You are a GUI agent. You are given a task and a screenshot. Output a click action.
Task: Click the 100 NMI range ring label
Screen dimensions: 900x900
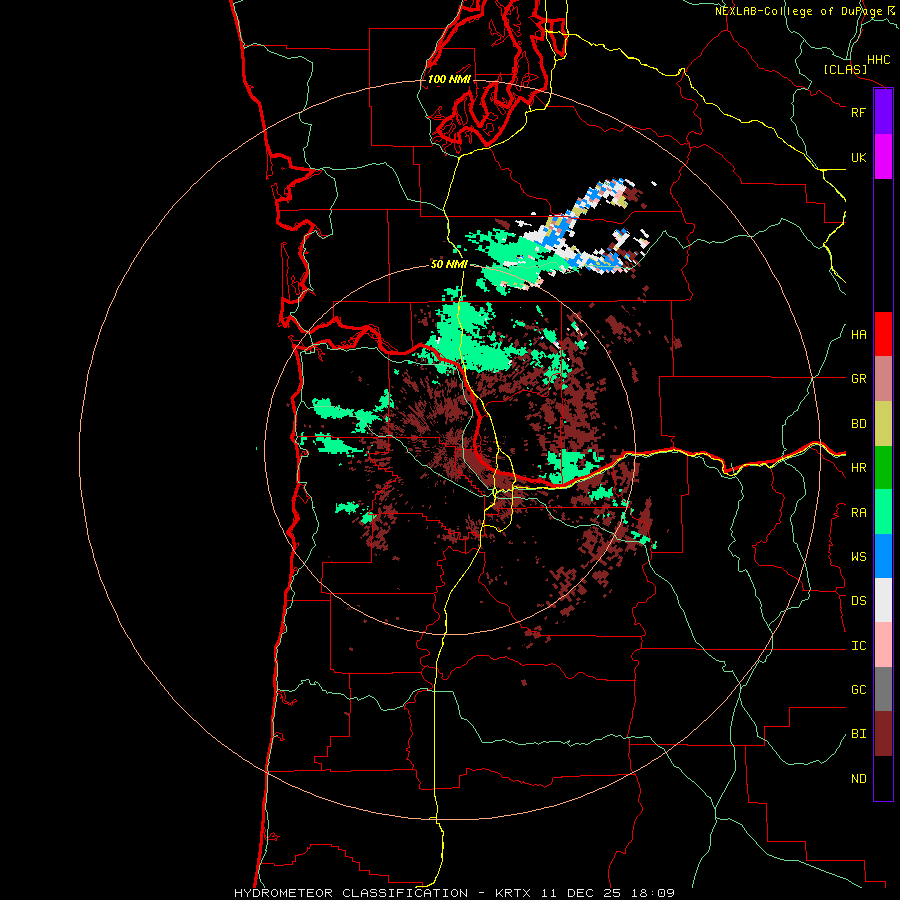coord(449,79)
